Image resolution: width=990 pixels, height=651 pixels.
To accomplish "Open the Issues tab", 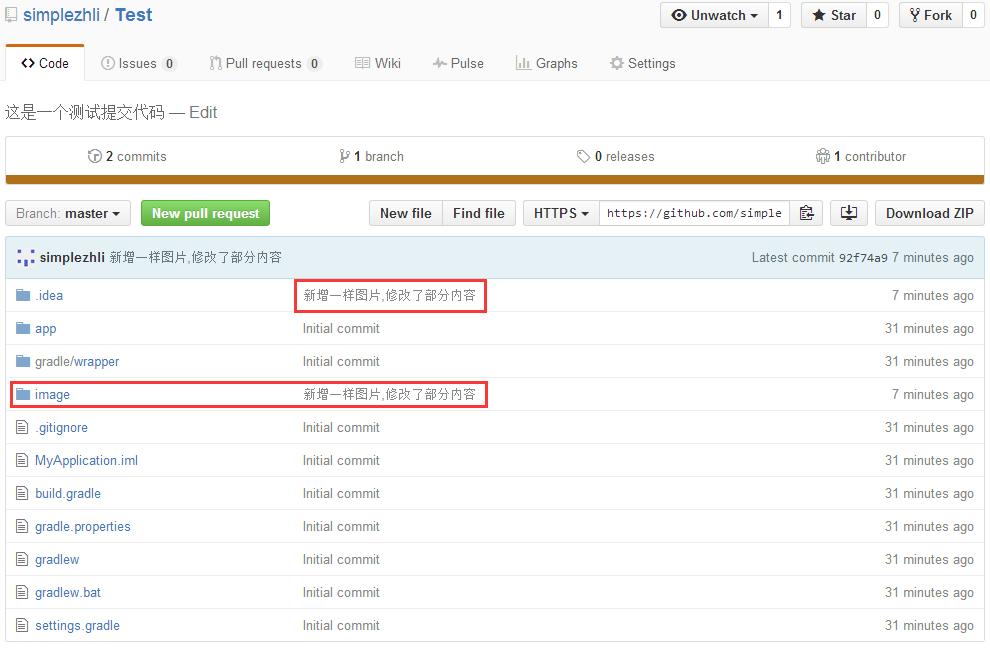I will [138, 63].
